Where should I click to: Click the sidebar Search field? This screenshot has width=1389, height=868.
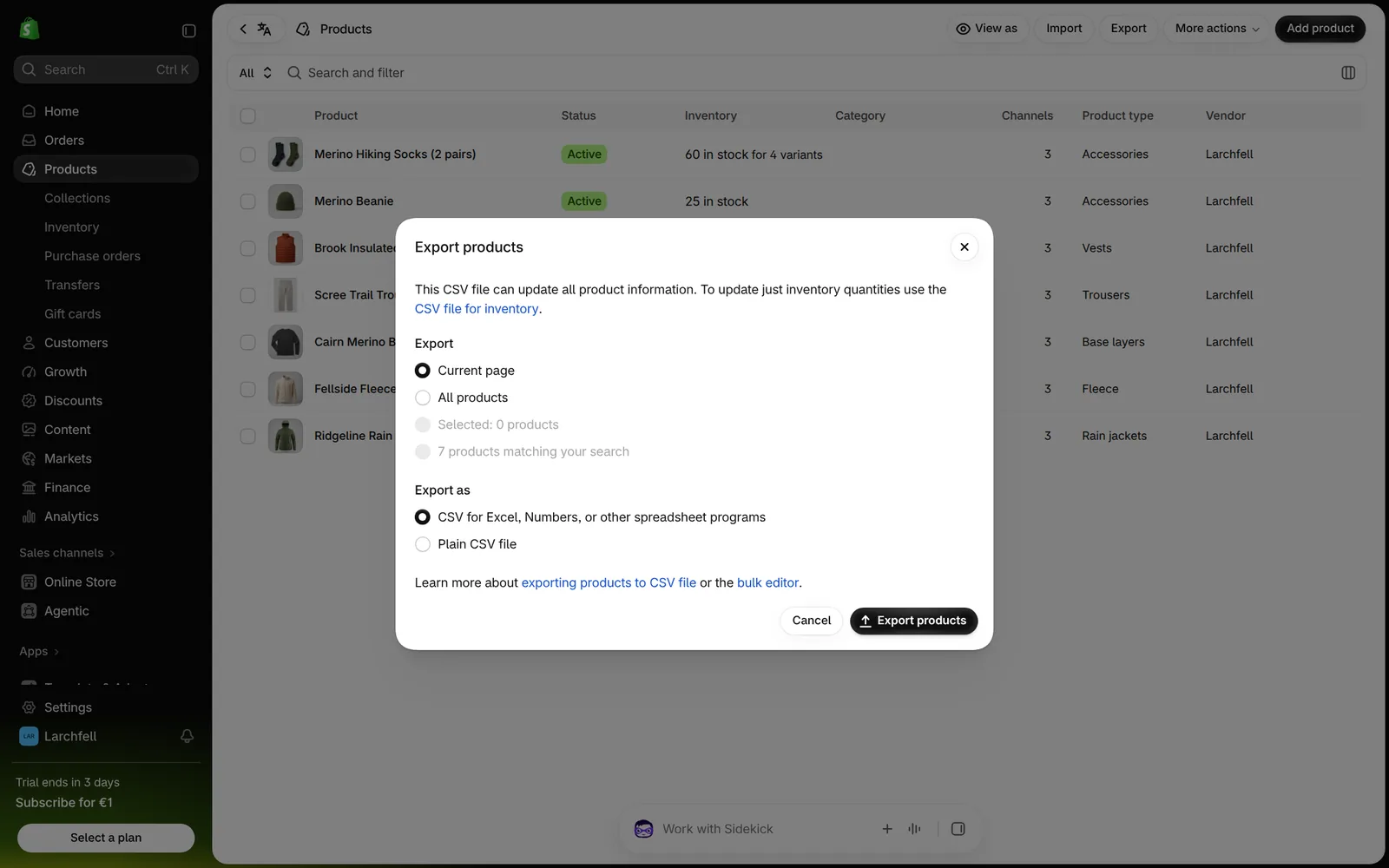coord(106,69)
